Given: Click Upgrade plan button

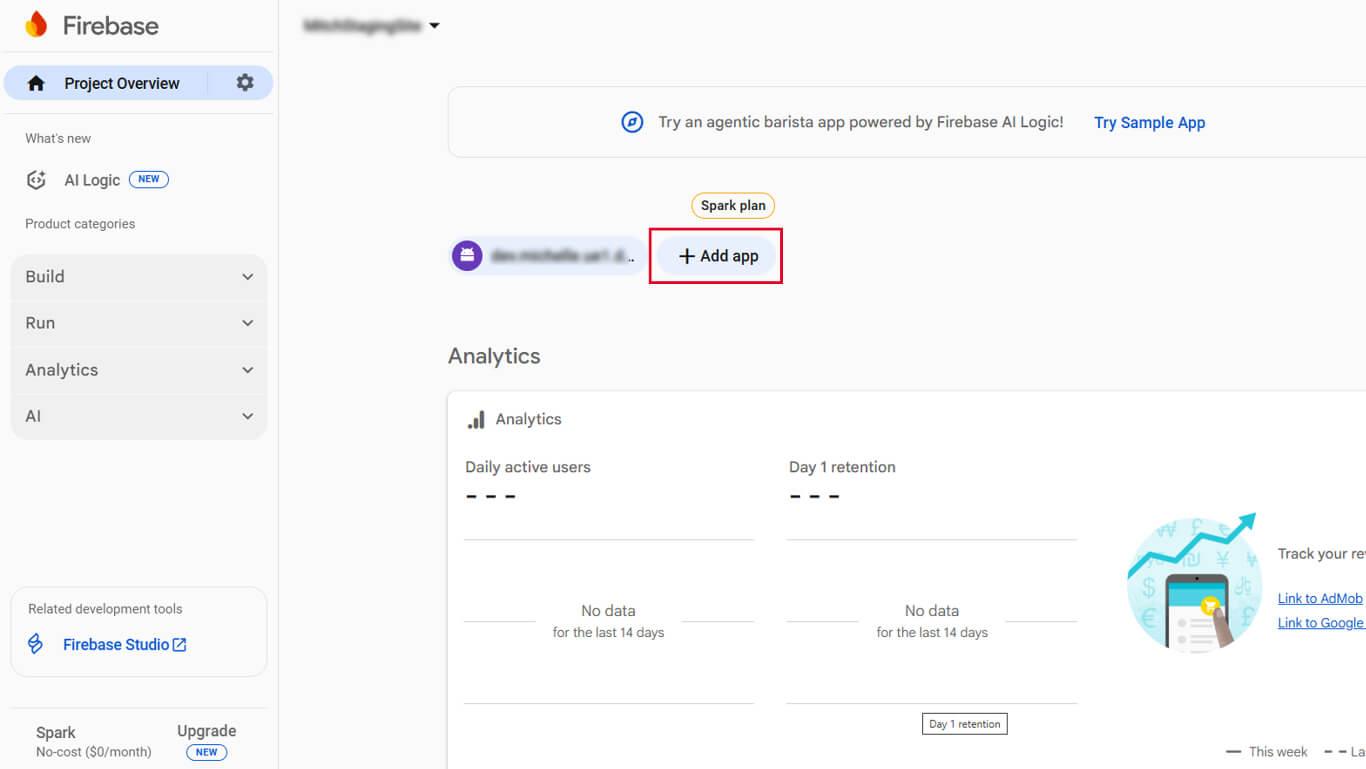Looking at the screenshot, I should click(206, 731).
